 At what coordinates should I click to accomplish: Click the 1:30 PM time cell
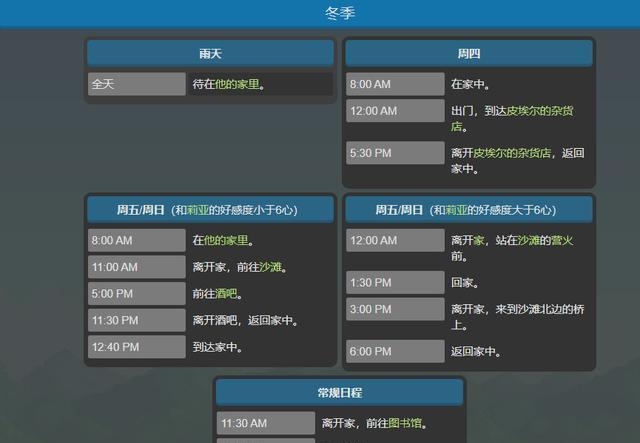[x=395, y=282]
